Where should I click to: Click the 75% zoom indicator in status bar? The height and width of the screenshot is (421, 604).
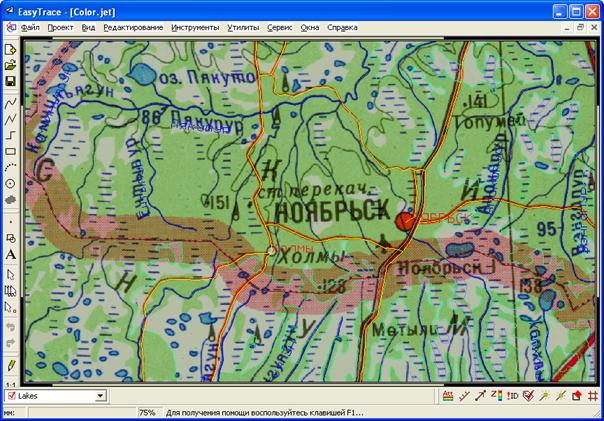click(x=146, y=412)
